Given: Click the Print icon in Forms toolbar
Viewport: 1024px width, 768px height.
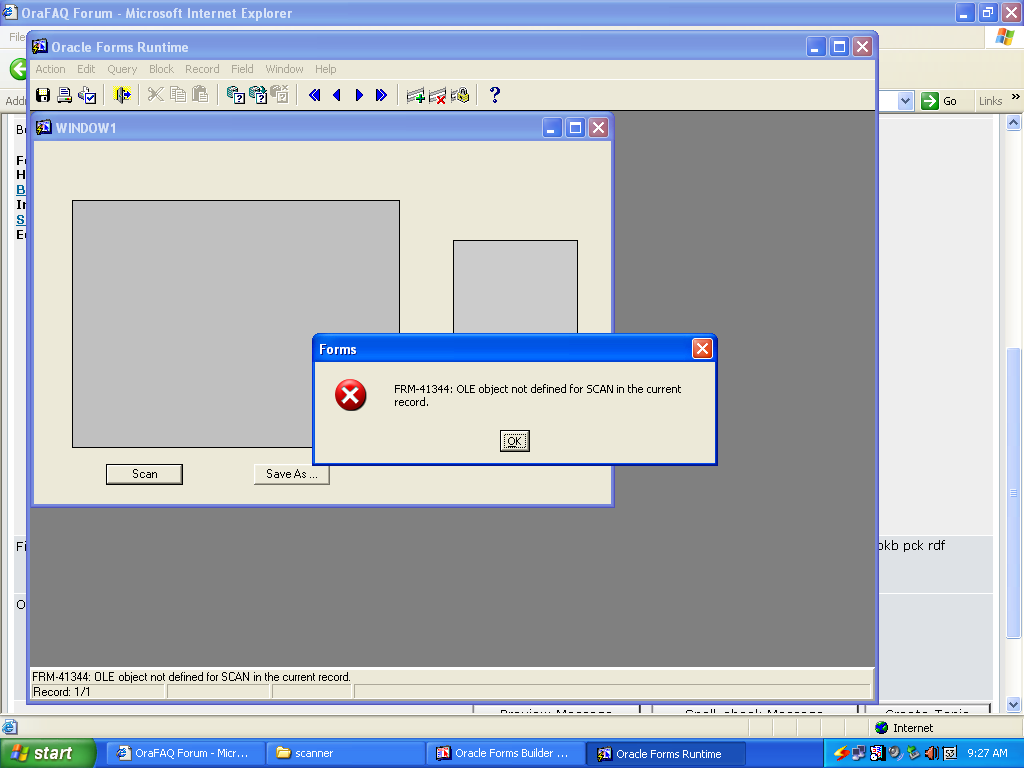Looking at the screenshot, I should 65,95.
